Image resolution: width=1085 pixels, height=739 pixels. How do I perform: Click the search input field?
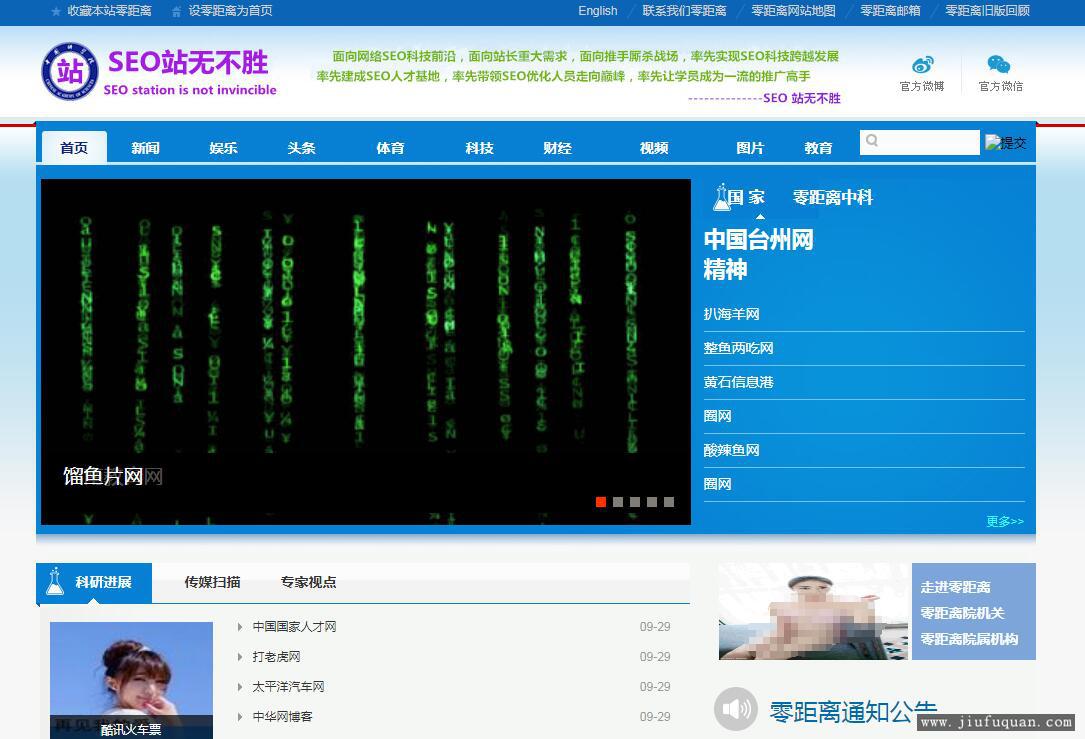pyautogui.click(x=920, y=142)
